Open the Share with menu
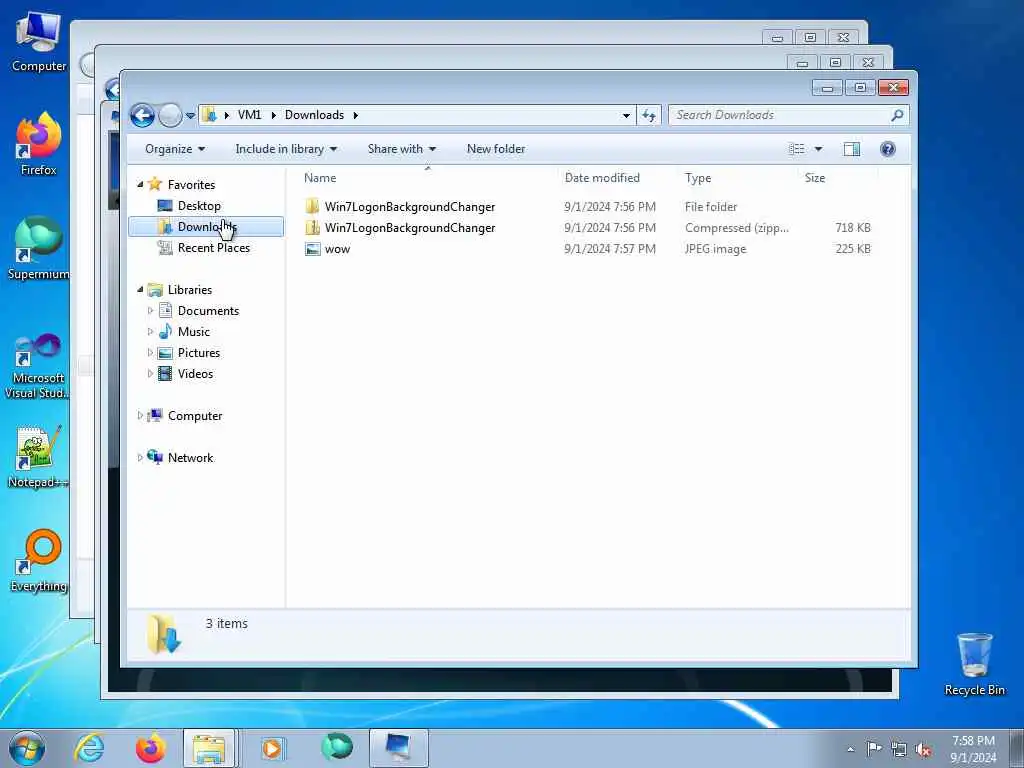 tap(402, 149)
